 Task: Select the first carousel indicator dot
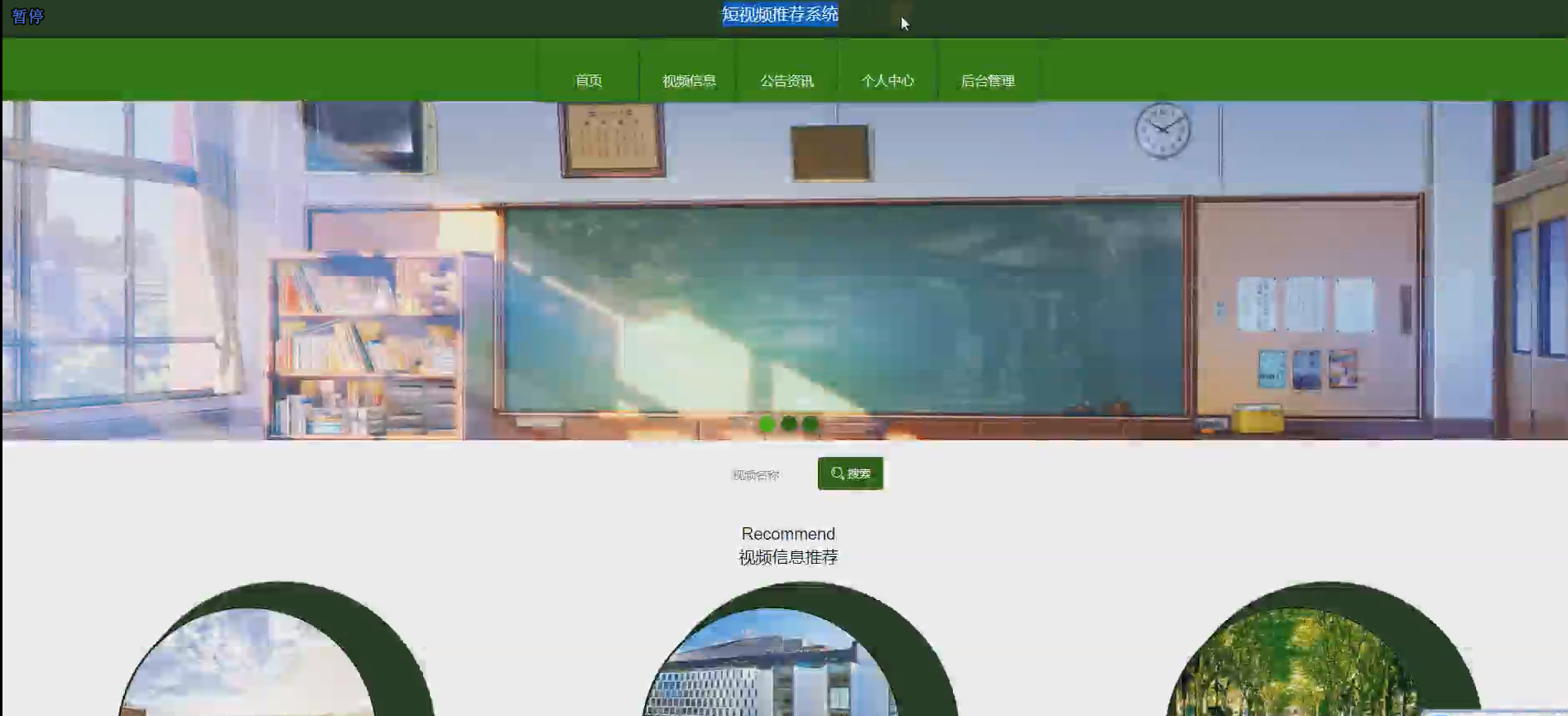767,424
